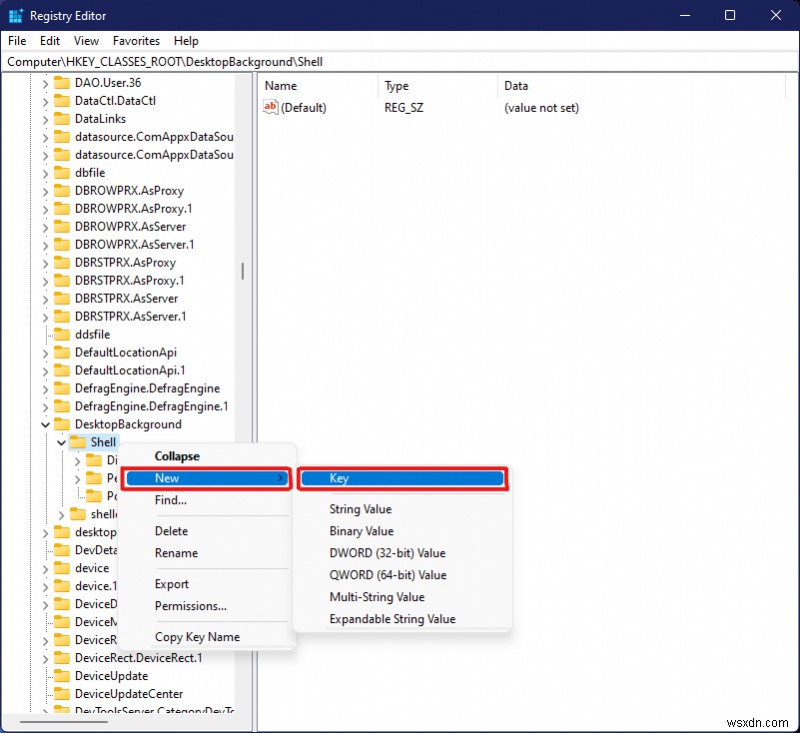Screen dimensions: 800x733
Task: Open the New submenu
Action: [207, 478]
